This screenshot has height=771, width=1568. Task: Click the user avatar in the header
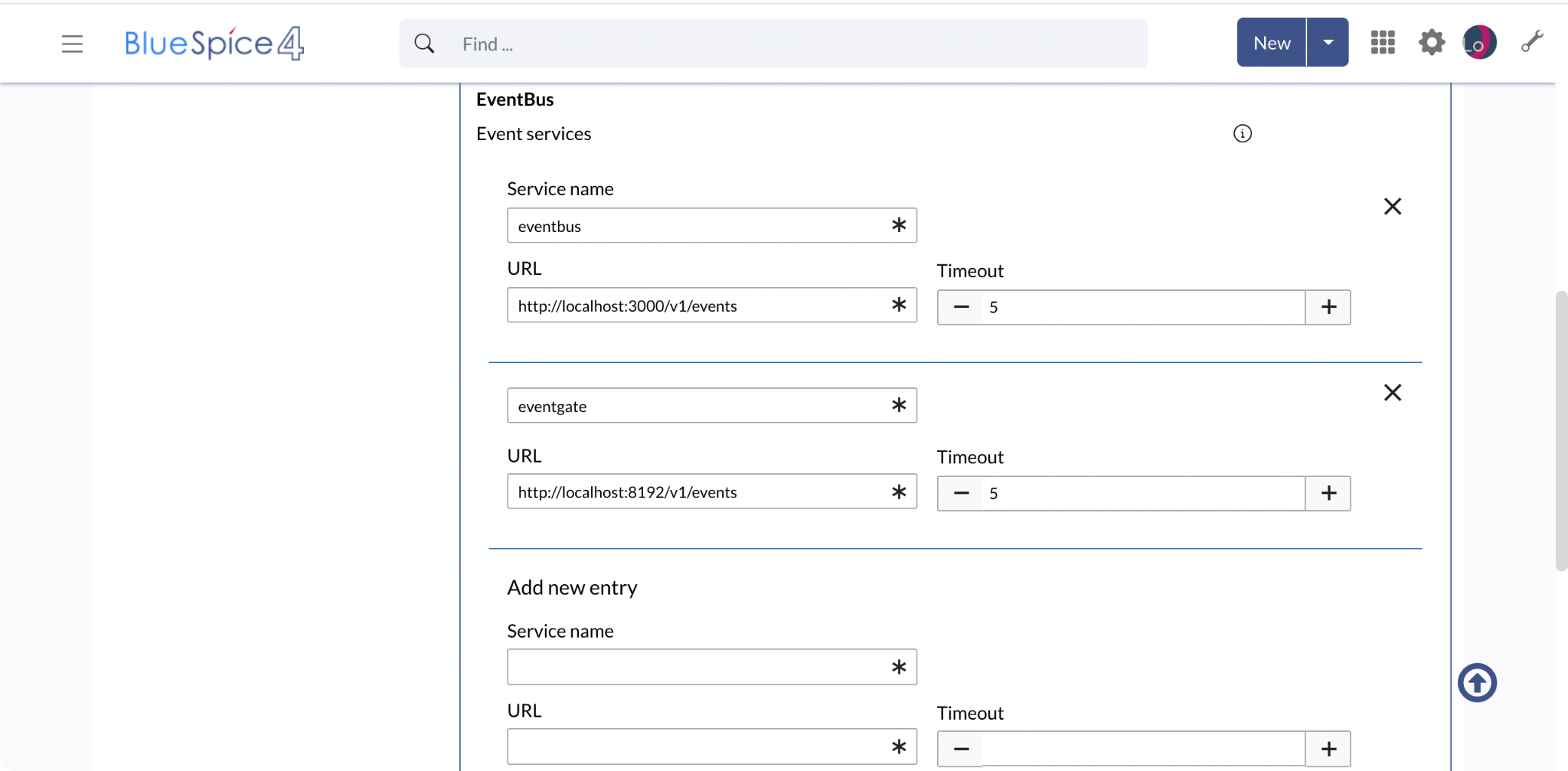pyautogui.click(x=1479, y=43)
